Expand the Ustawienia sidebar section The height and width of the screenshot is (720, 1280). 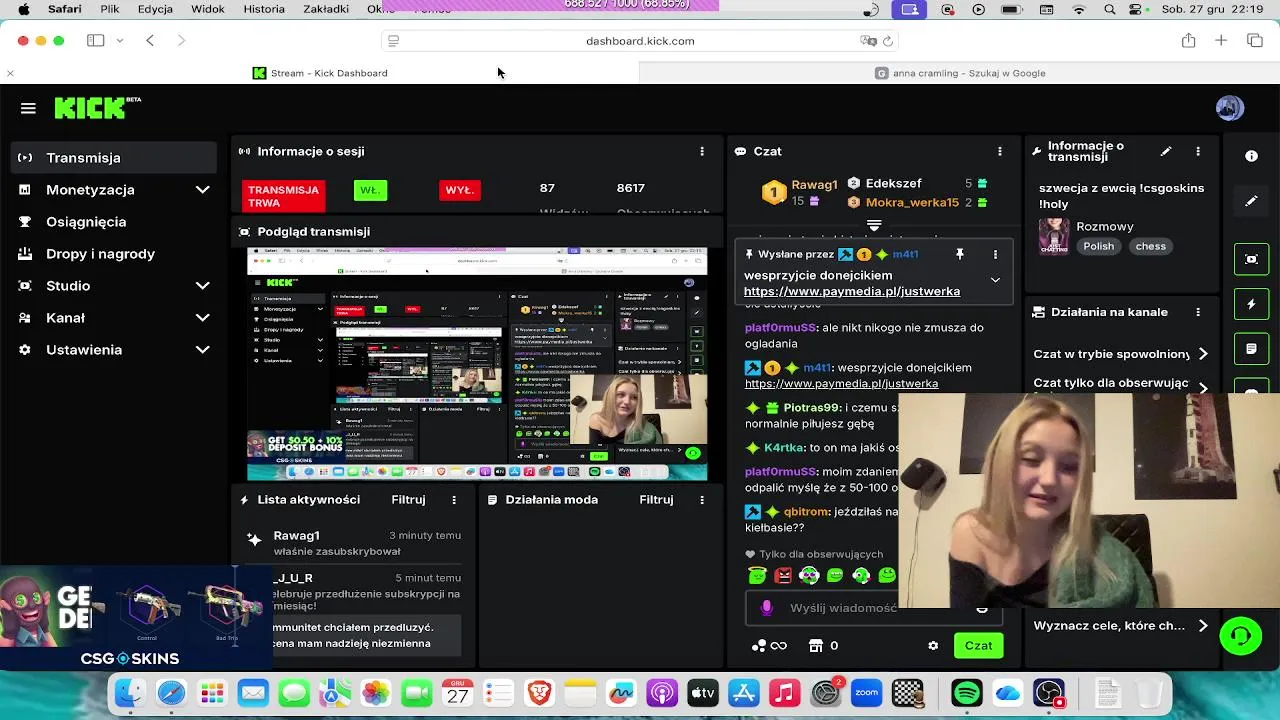click(x=202, y=350)
